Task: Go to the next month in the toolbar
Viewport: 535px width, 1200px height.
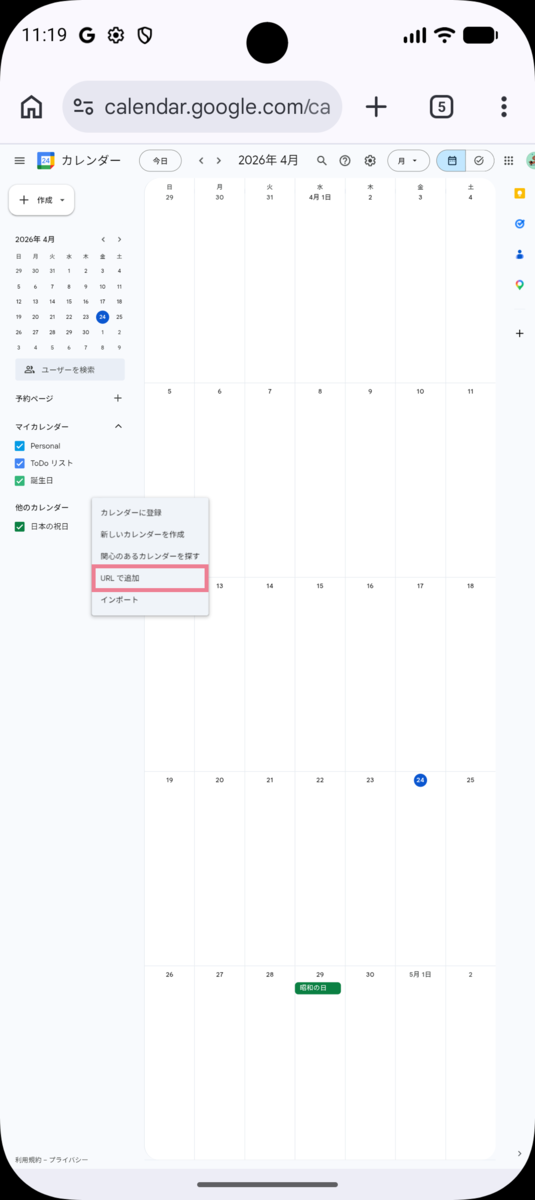Action: (219, 160)
